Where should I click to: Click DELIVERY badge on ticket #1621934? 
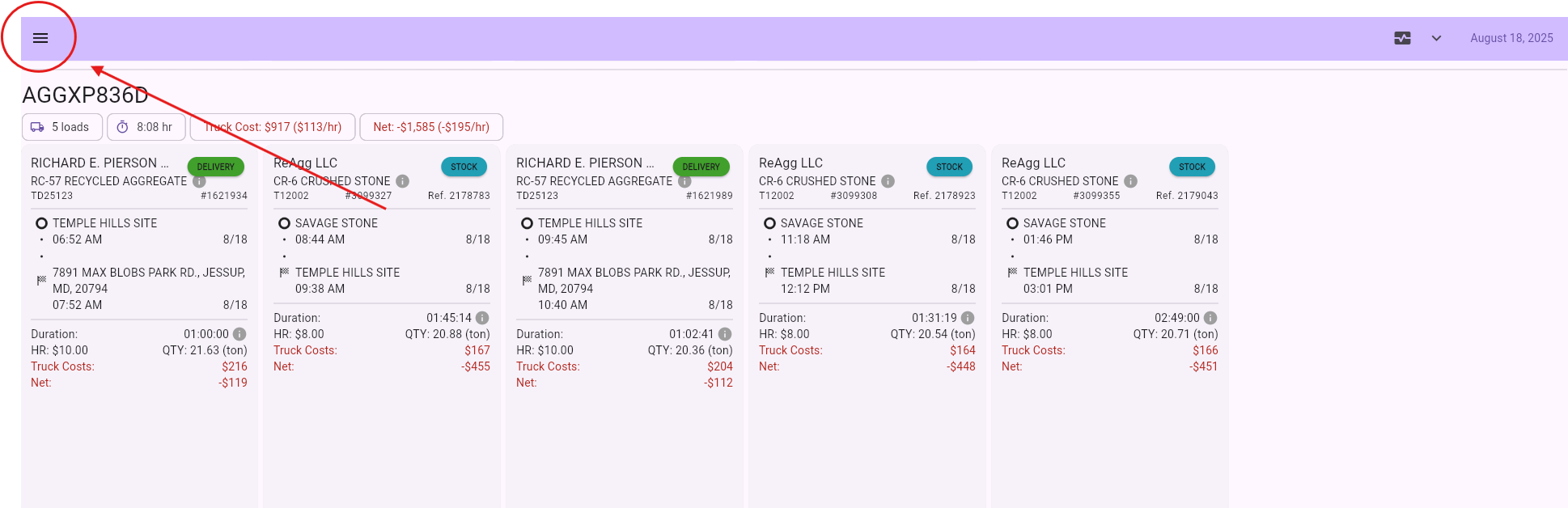click(x=215, y=167)
